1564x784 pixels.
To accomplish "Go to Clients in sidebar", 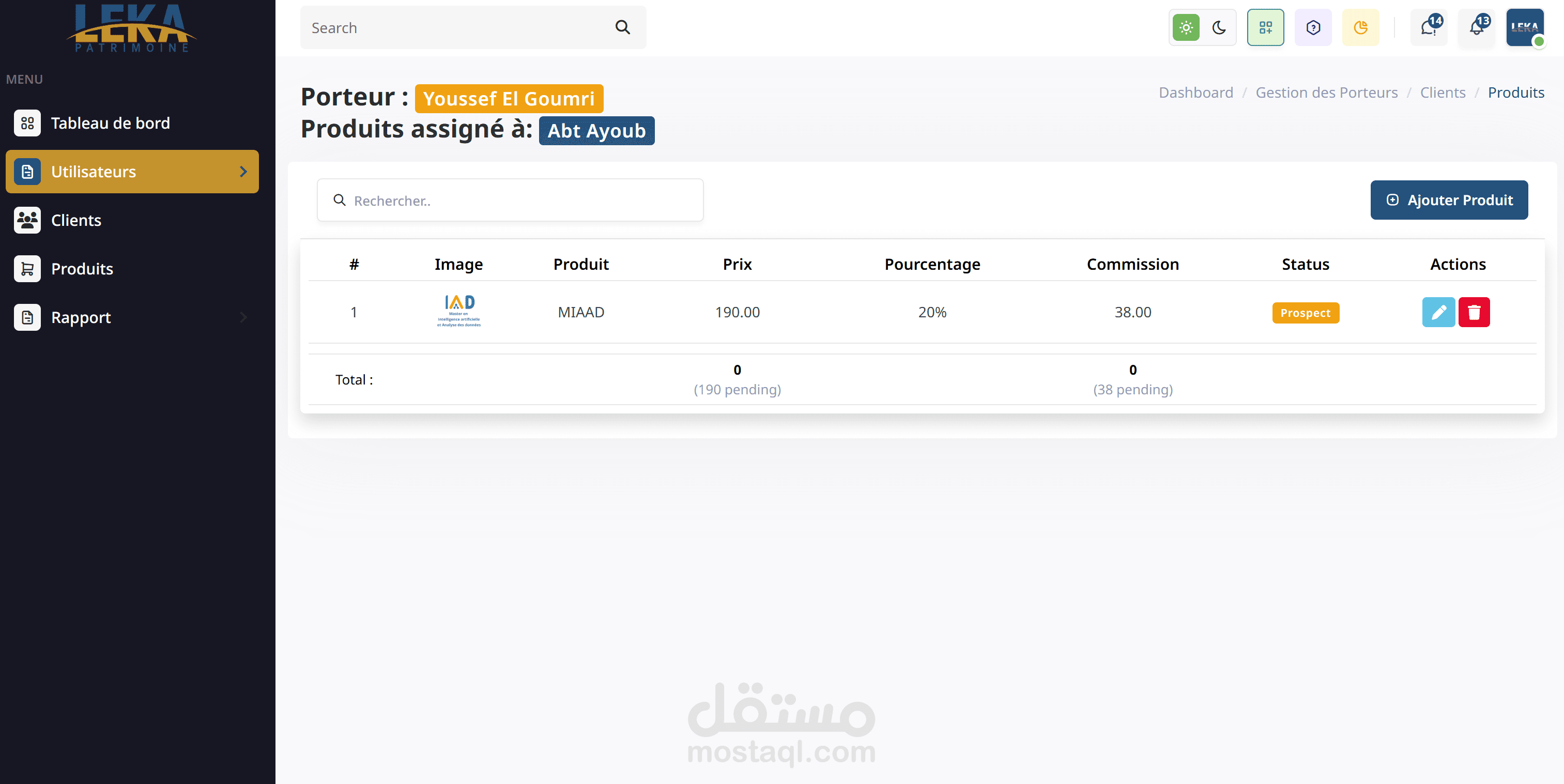I will [76, 221].
